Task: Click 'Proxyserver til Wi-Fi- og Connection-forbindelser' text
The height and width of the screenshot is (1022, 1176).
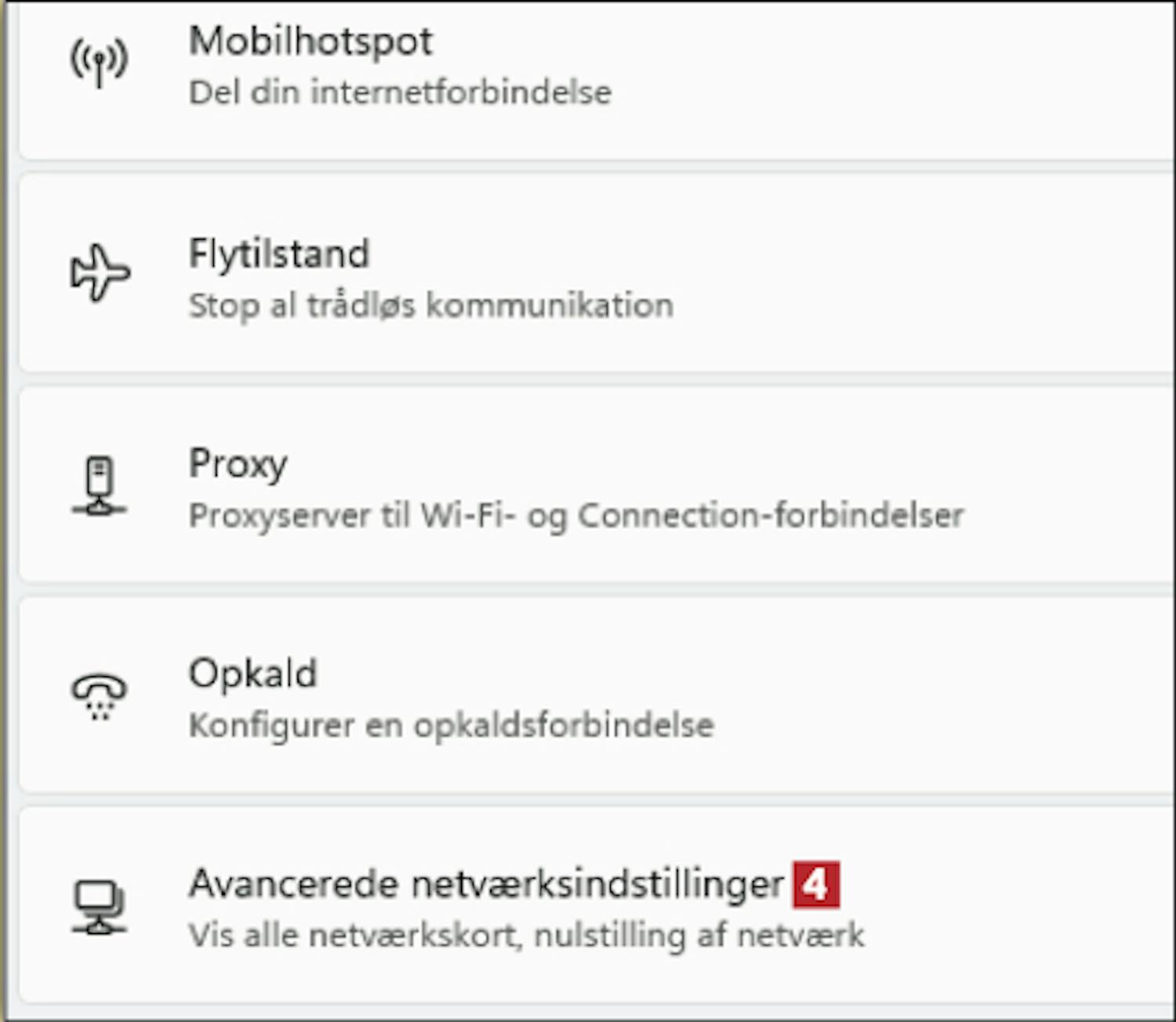Action: pyautogui.click(x=576, y=516)
